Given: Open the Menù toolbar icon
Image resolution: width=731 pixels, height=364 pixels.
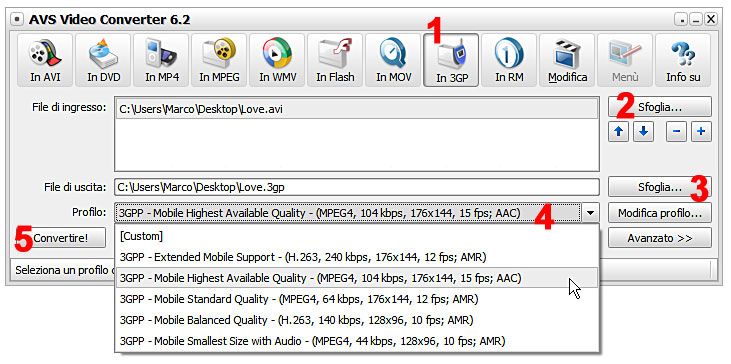Looking at the screenshot, I should click(x=625, y=60).
